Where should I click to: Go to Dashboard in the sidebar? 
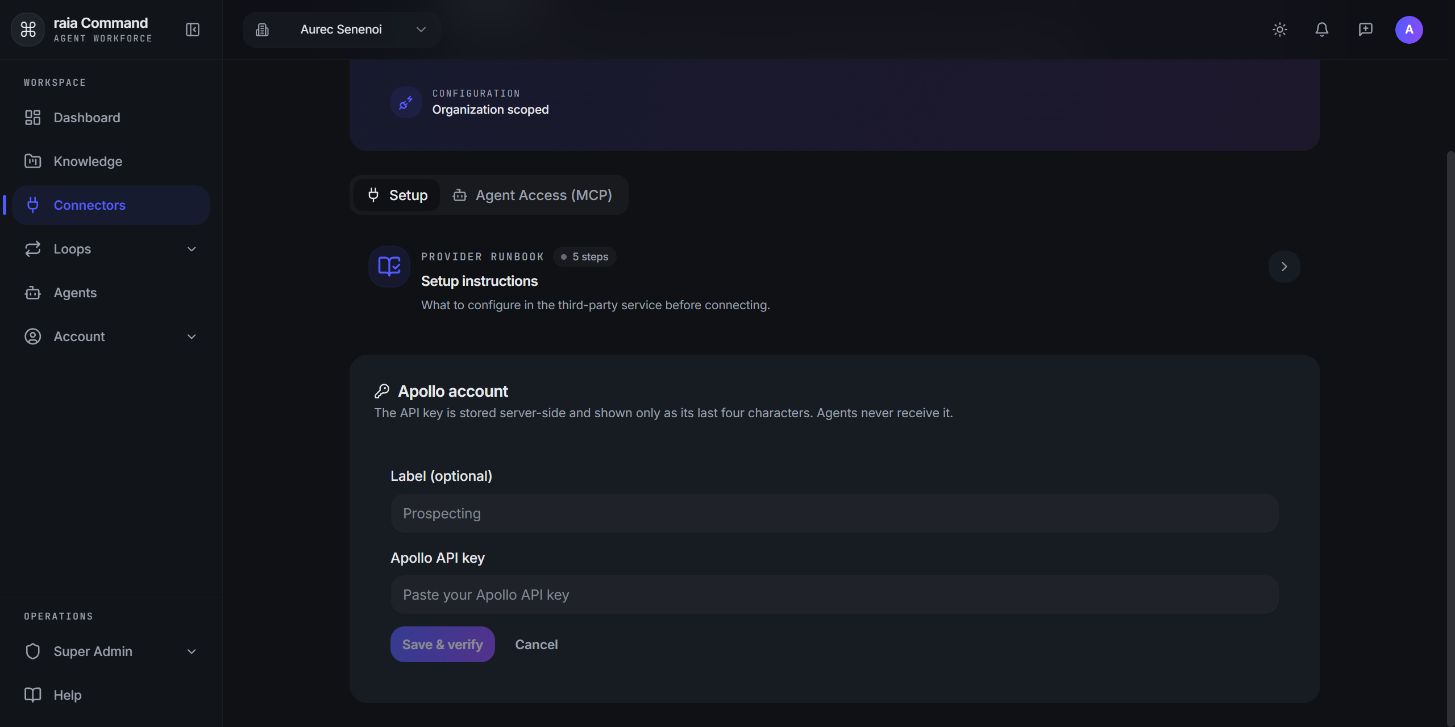click(x=111, y=118)
